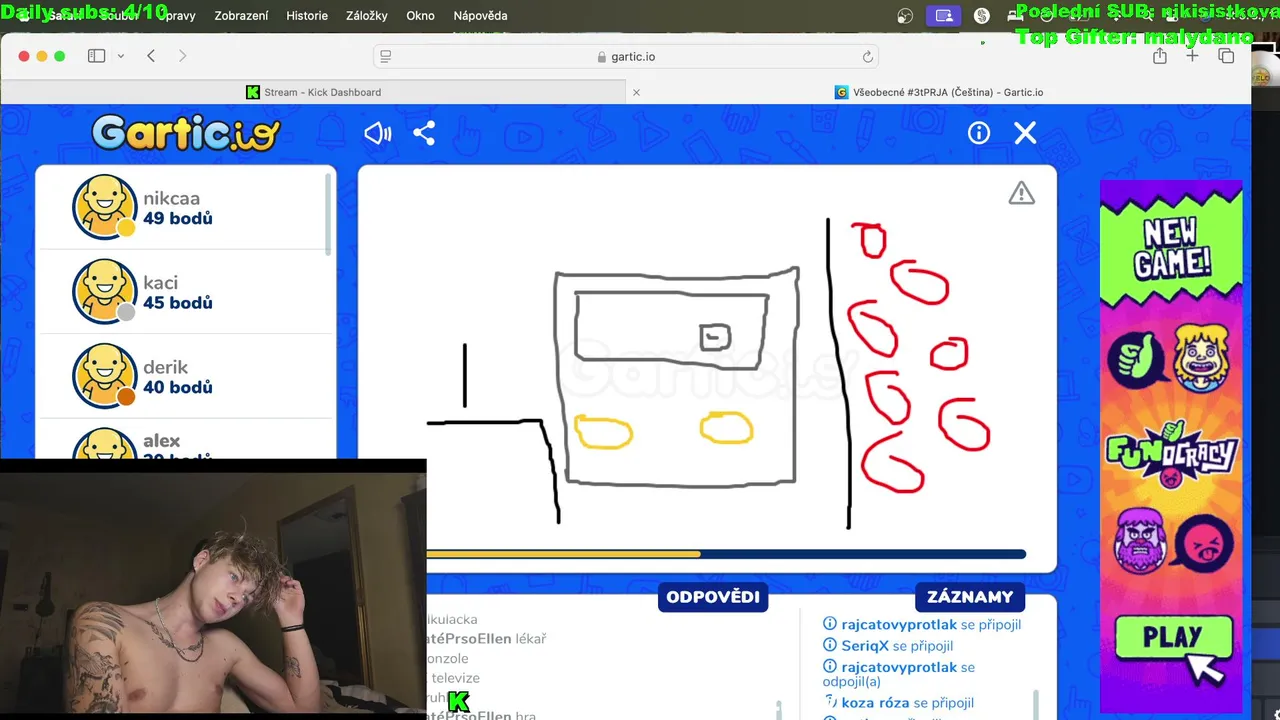Click the round white S menu bar icon

(981, 16)
